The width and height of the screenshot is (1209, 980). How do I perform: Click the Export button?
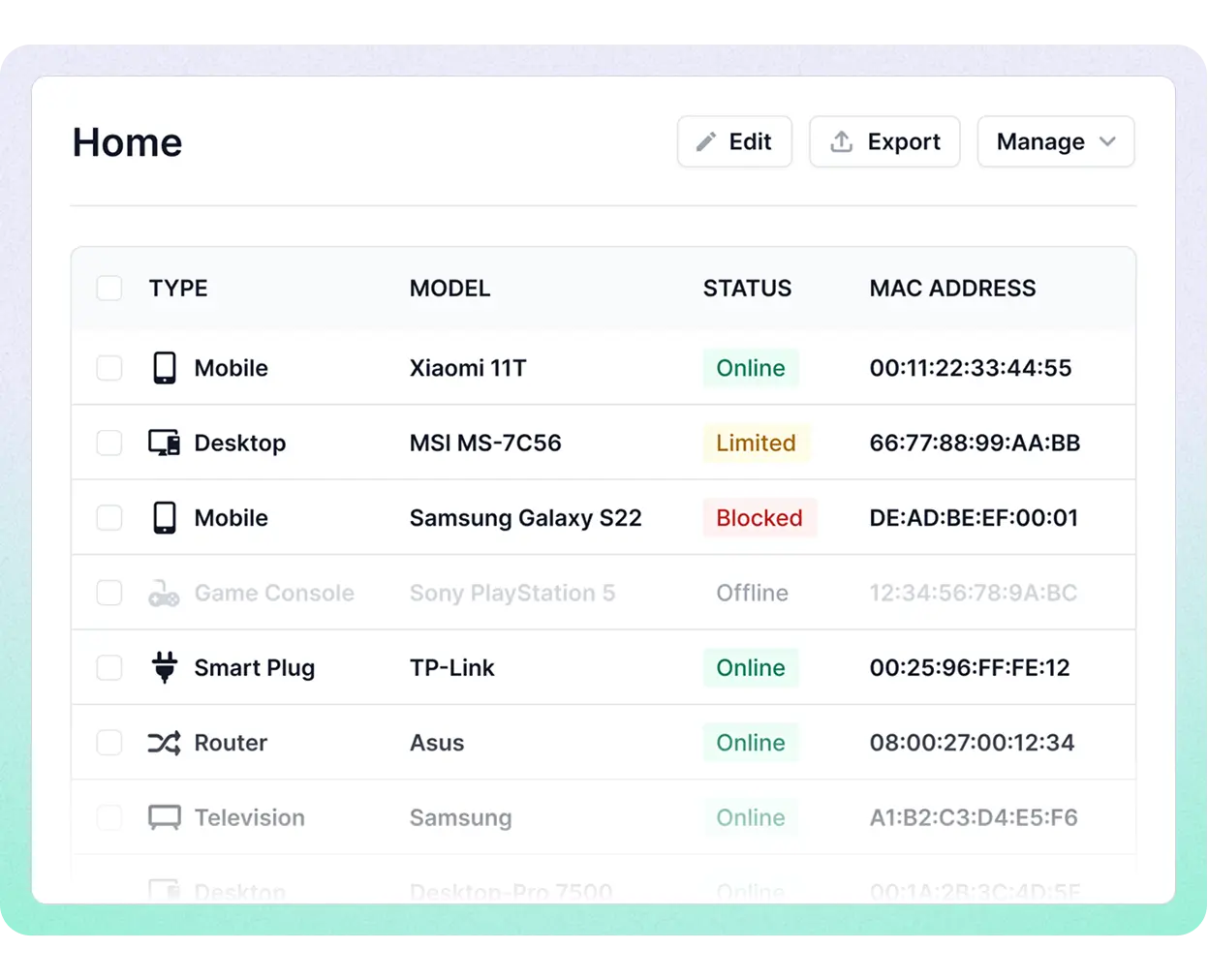point(884,141)
